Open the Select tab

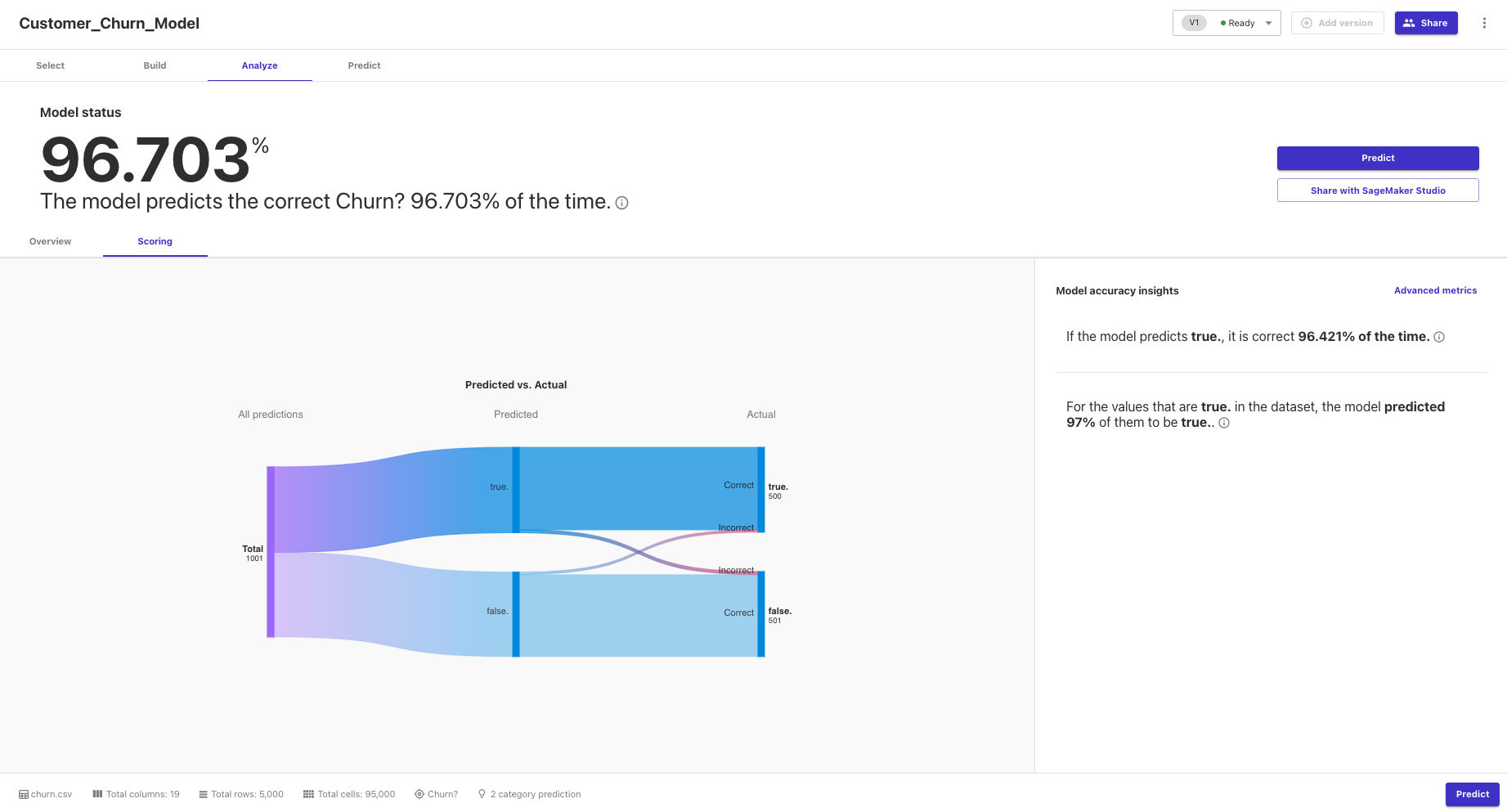click(x=51, y=65)
